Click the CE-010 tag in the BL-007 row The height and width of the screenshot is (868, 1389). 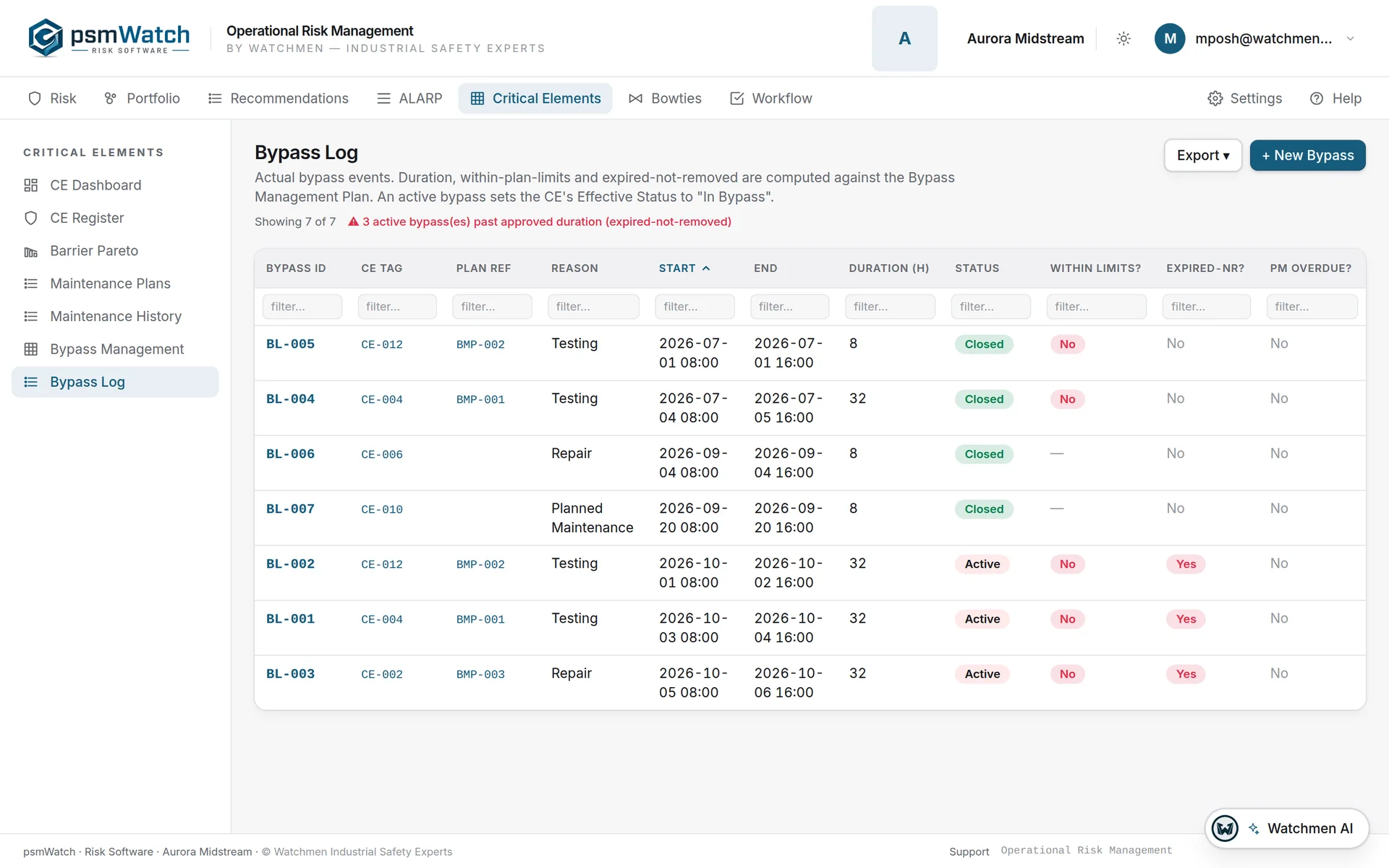382,509
